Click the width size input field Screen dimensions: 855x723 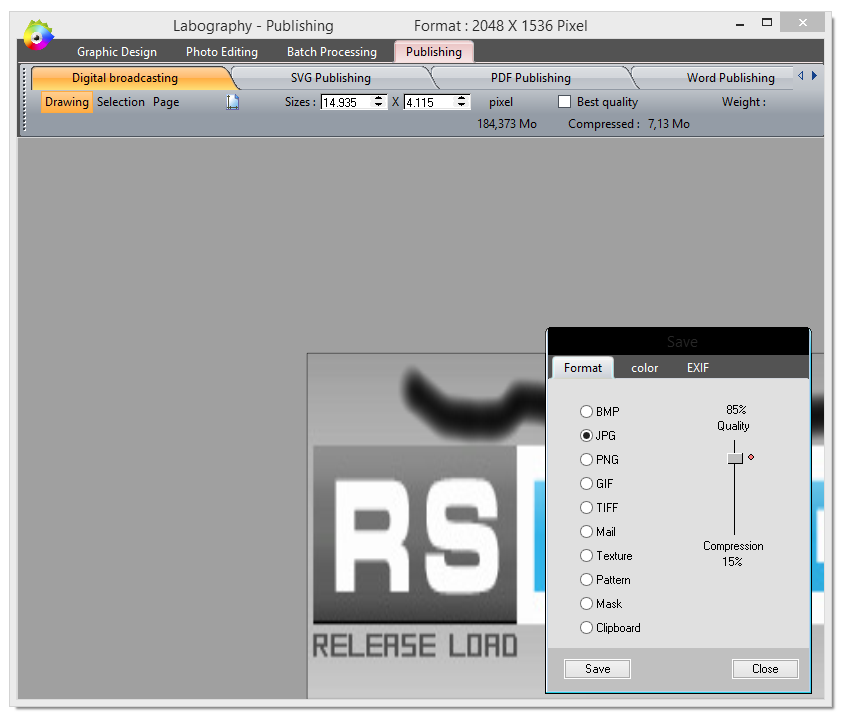tap(347, 102)
